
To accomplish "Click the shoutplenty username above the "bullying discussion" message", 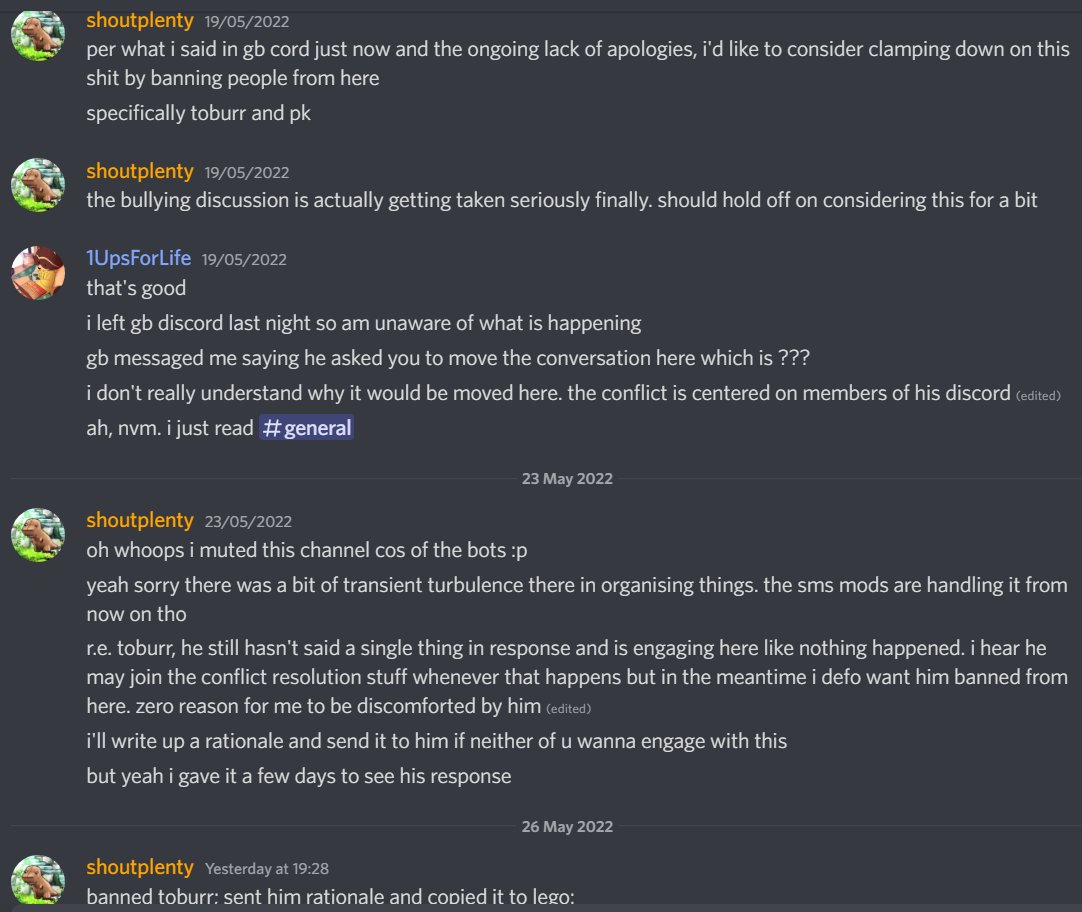I will coord(139,171).
